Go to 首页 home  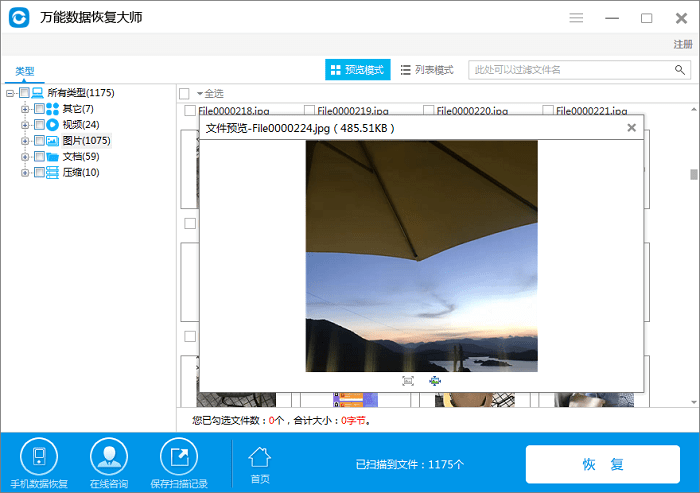260,465
